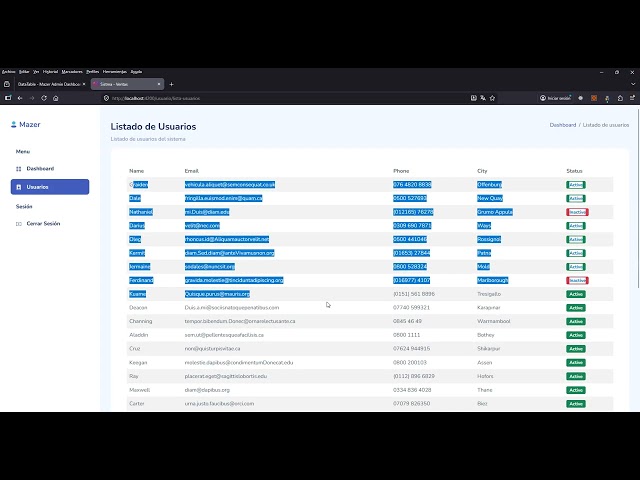Bookmark this page with the star
640x480 pixels.
[492, 98]
